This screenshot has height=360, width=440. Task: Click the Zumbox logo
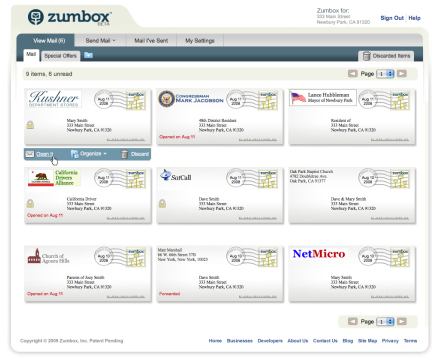[69, 17]
